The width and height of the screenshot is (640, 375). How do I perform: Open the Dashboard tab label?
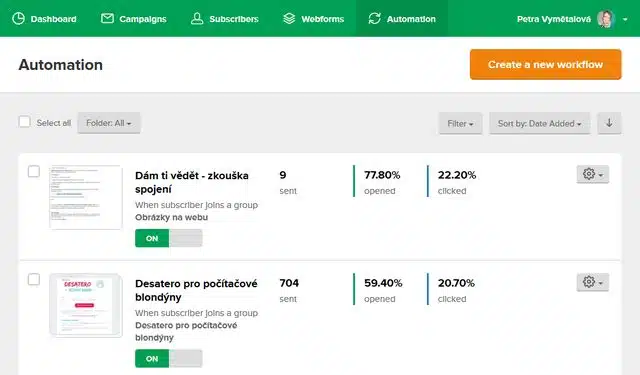[53, 19]
